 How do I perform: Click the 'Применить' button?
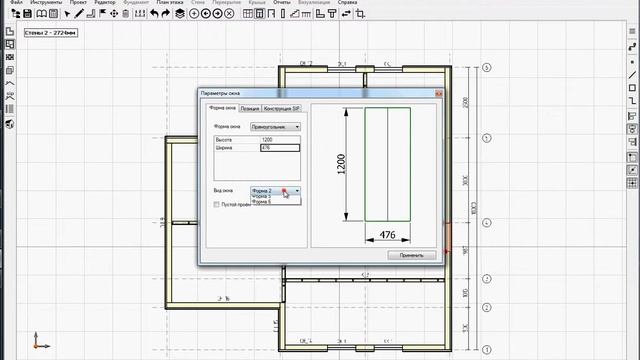411,255
